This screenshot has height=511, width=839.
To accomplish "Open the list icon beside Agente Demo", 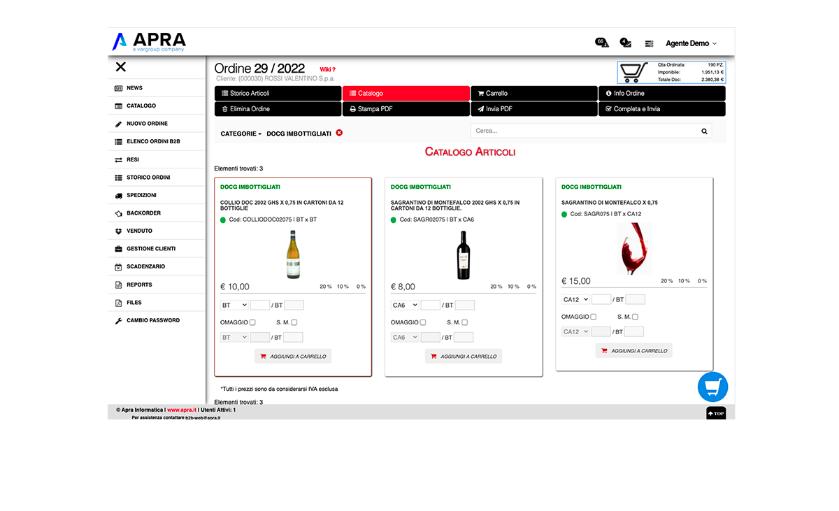I will pos(649,43).
